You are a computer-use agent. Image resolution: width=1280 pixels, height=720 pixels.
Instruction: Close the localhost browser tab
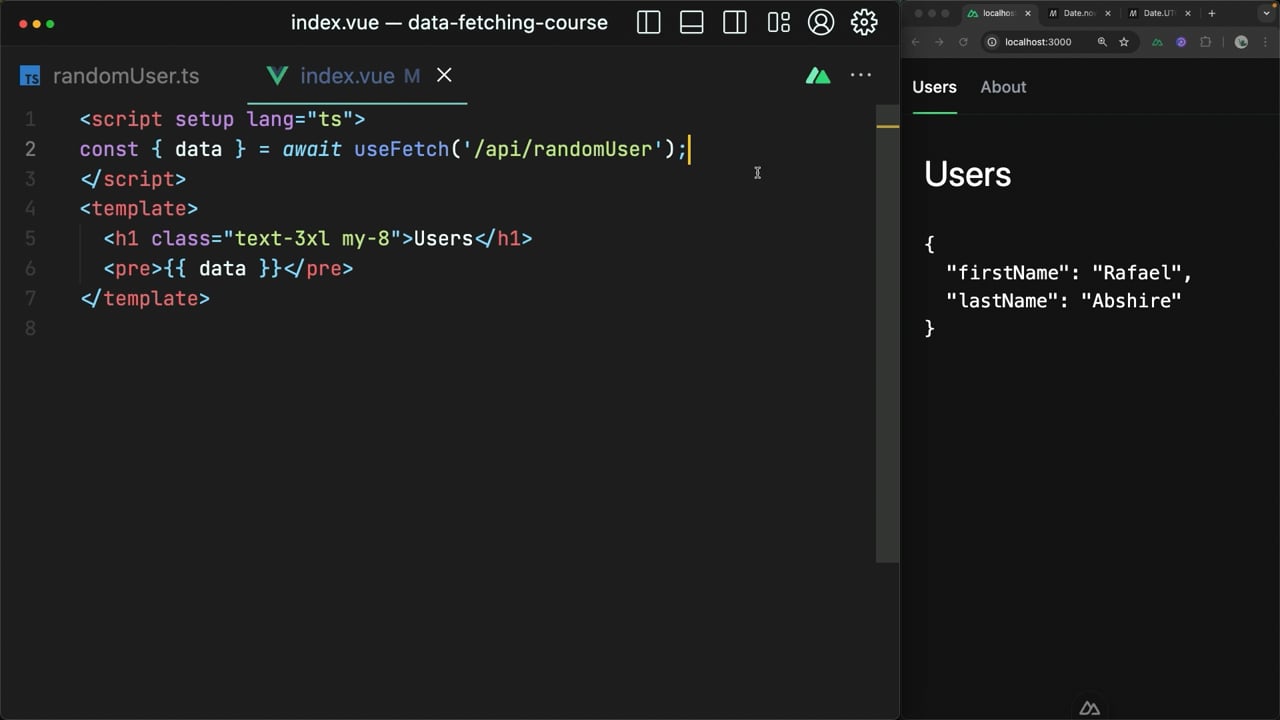point(1027,13)
